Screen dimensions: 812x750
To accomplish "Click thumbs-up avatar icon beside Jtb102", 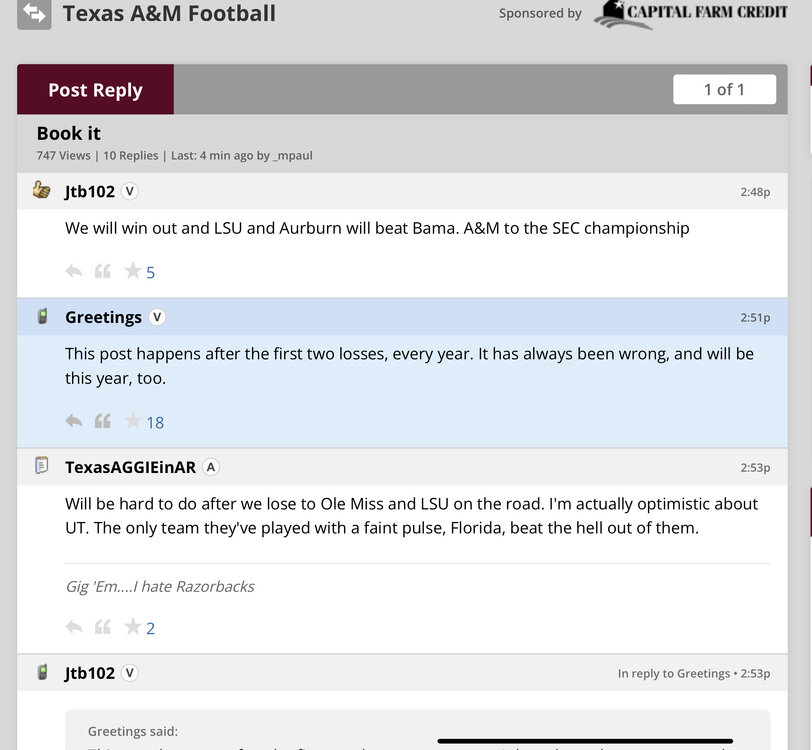I will pos(42,190).
